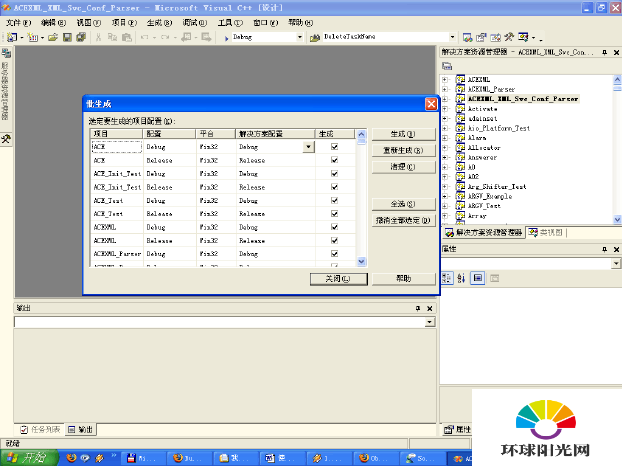The height and width of the screenshot is (466, 622).
Task: Open the 编辑(E) menu
Action: (54, 23)
